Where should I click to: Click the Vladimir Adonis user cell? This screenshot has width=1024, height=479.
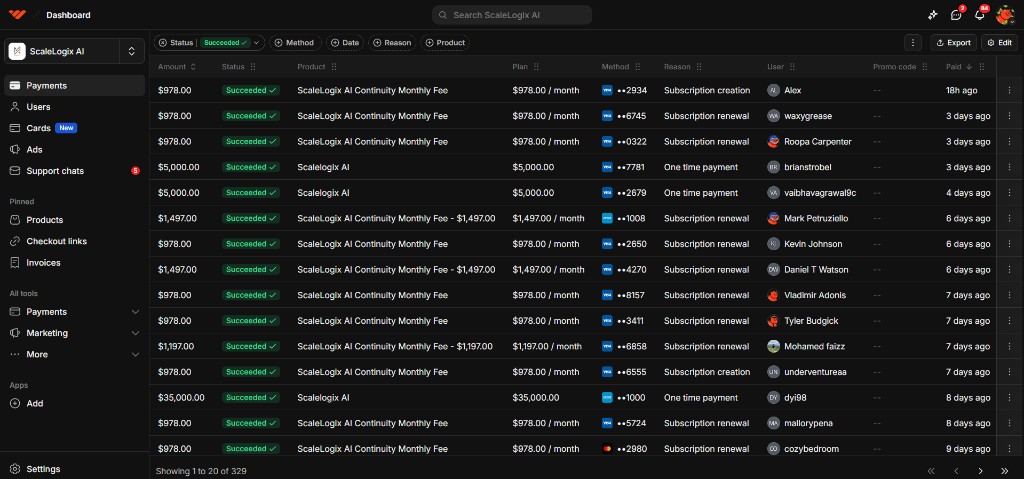[807, 295]
